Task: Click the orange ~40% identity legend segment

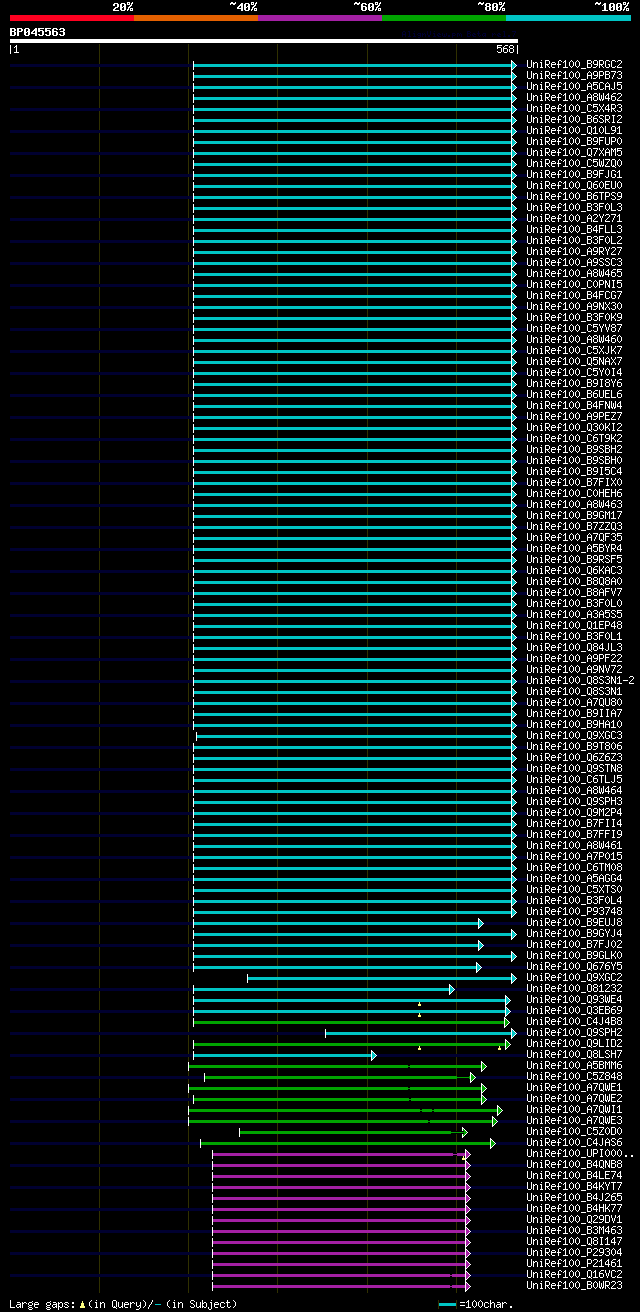Action: tap(196, 18)
